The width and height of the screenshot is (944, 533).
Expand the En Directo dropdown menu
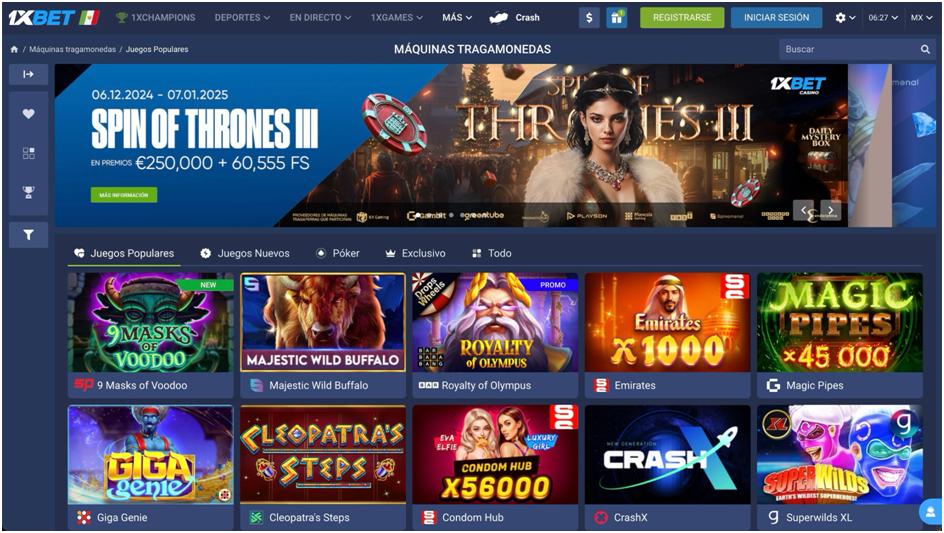coord(320,17)
